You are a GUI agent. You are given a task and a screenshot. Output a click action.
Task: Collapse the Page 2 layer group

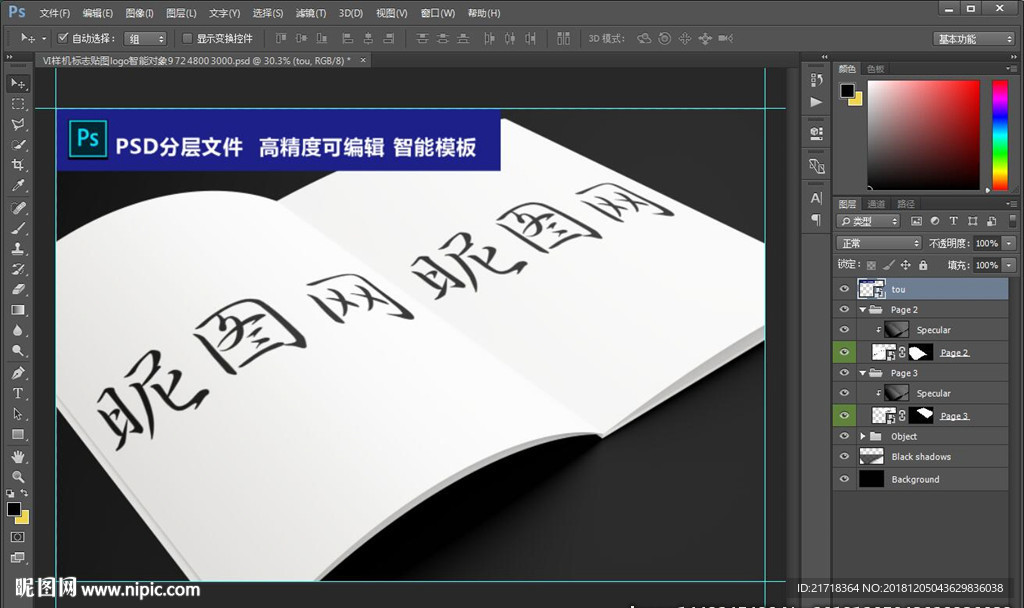click(x=862, y=310)
